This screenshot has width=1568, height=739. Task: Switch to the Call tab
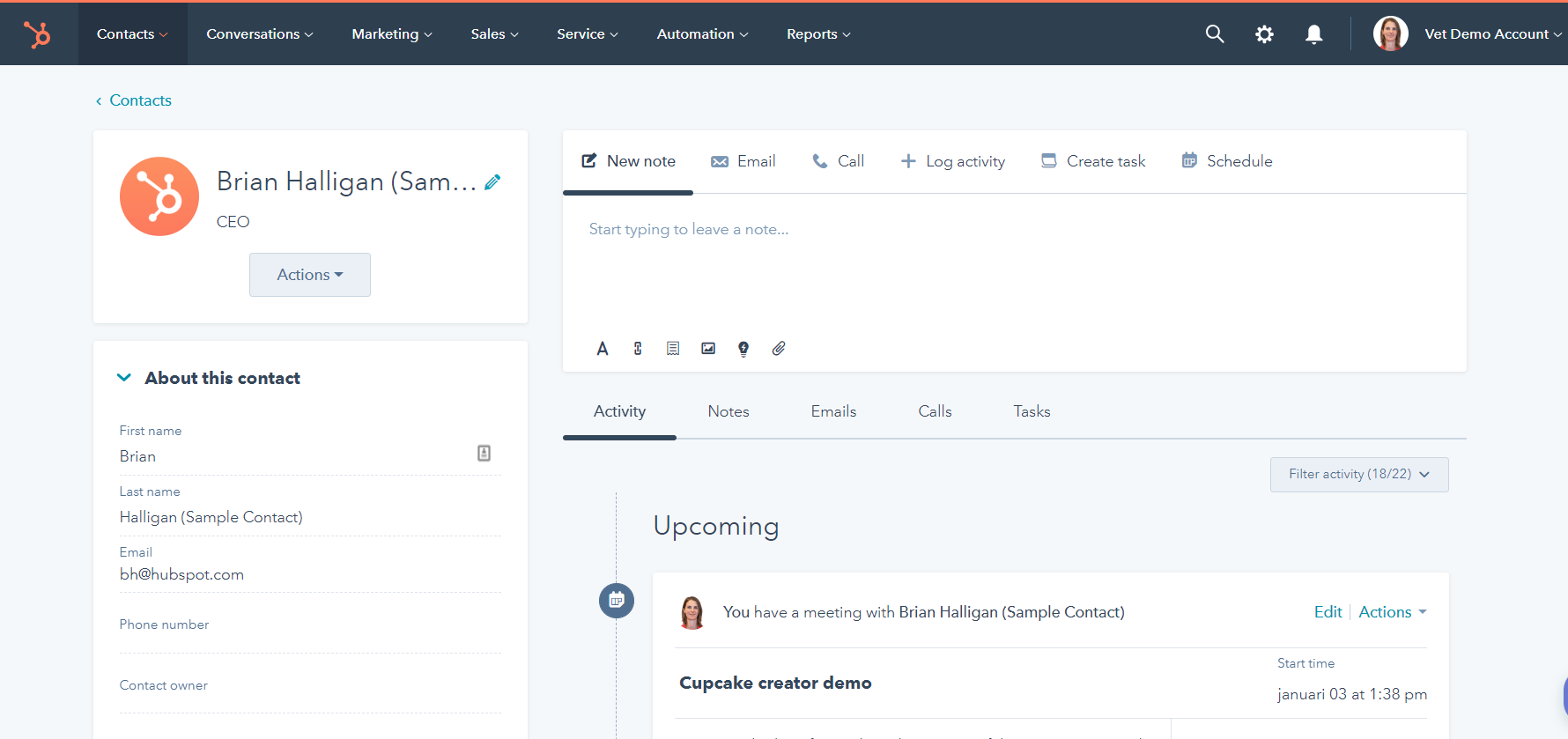click(x=838, y=161)
